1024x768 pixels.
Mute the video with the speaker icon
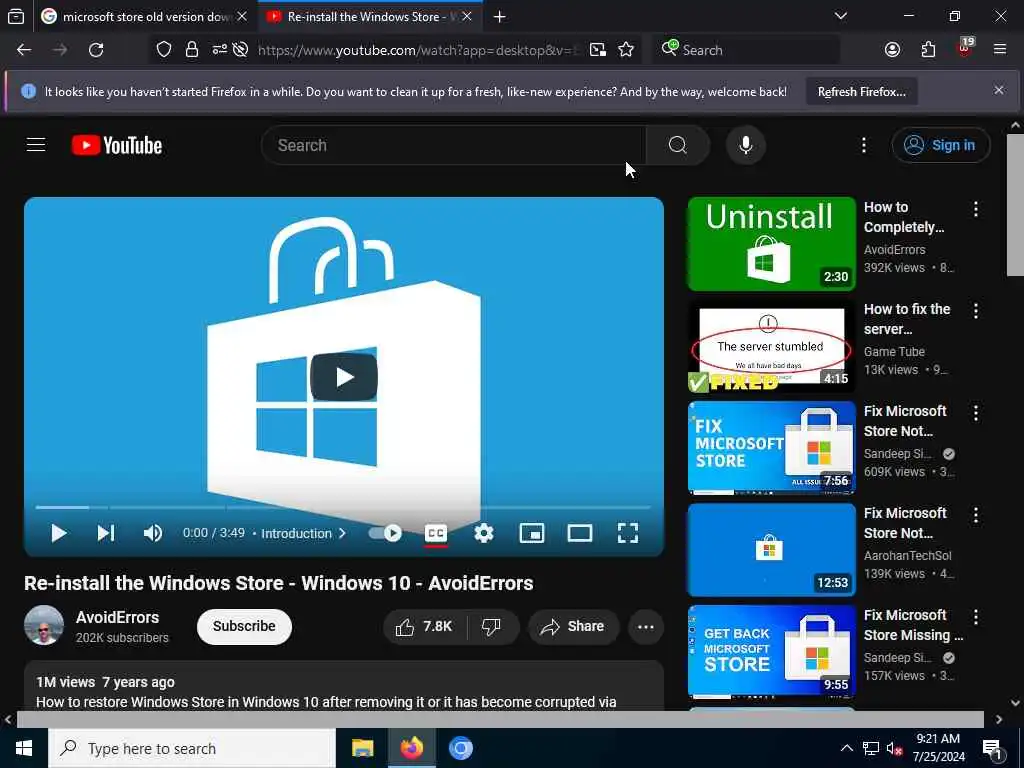click(153, 534)
